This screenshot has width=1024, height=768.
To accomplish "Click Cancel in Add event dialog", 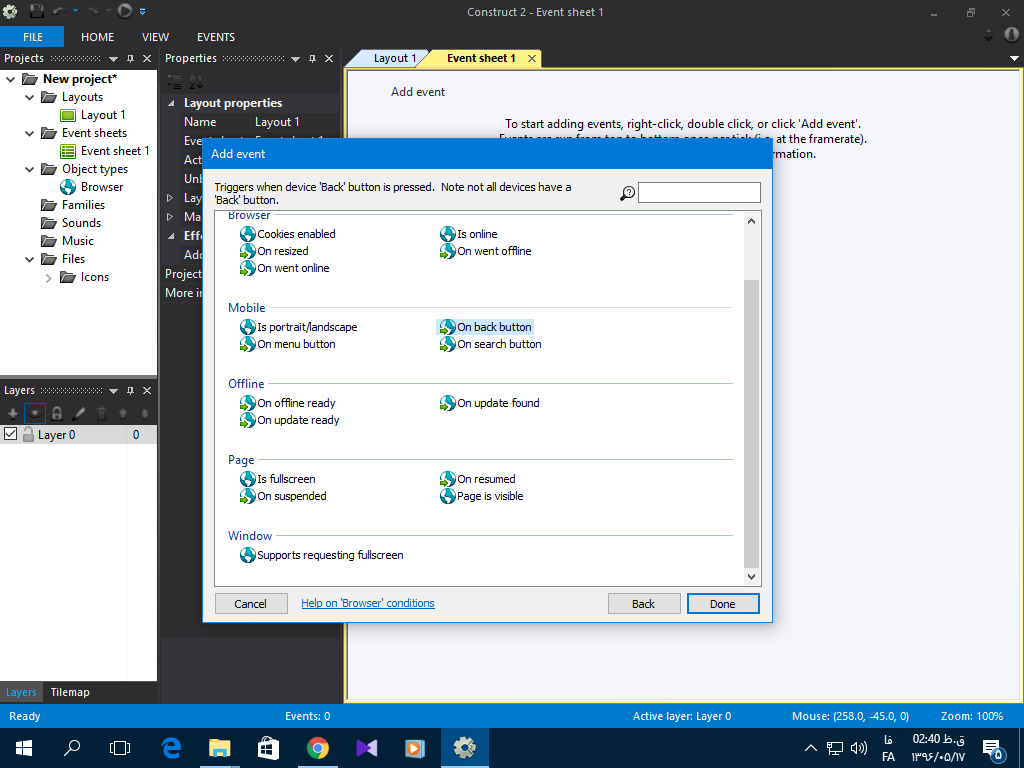I will tap(251, 603).
